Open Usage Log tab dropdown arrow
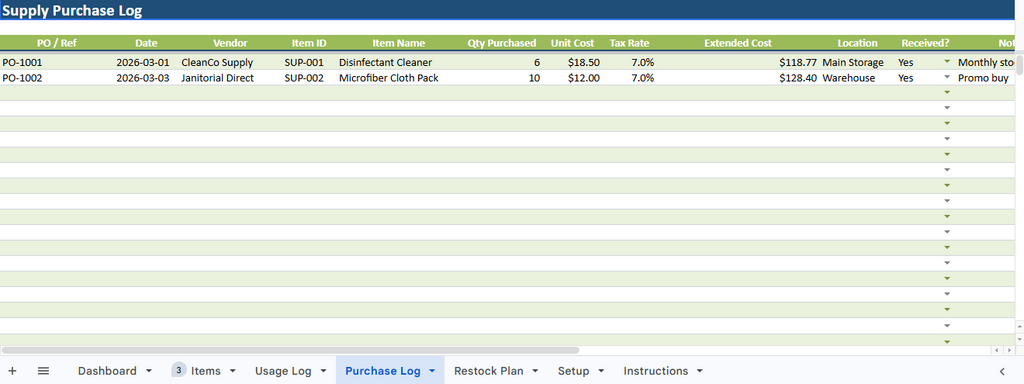Screen dimensions: 1024x384 (323, 371)
